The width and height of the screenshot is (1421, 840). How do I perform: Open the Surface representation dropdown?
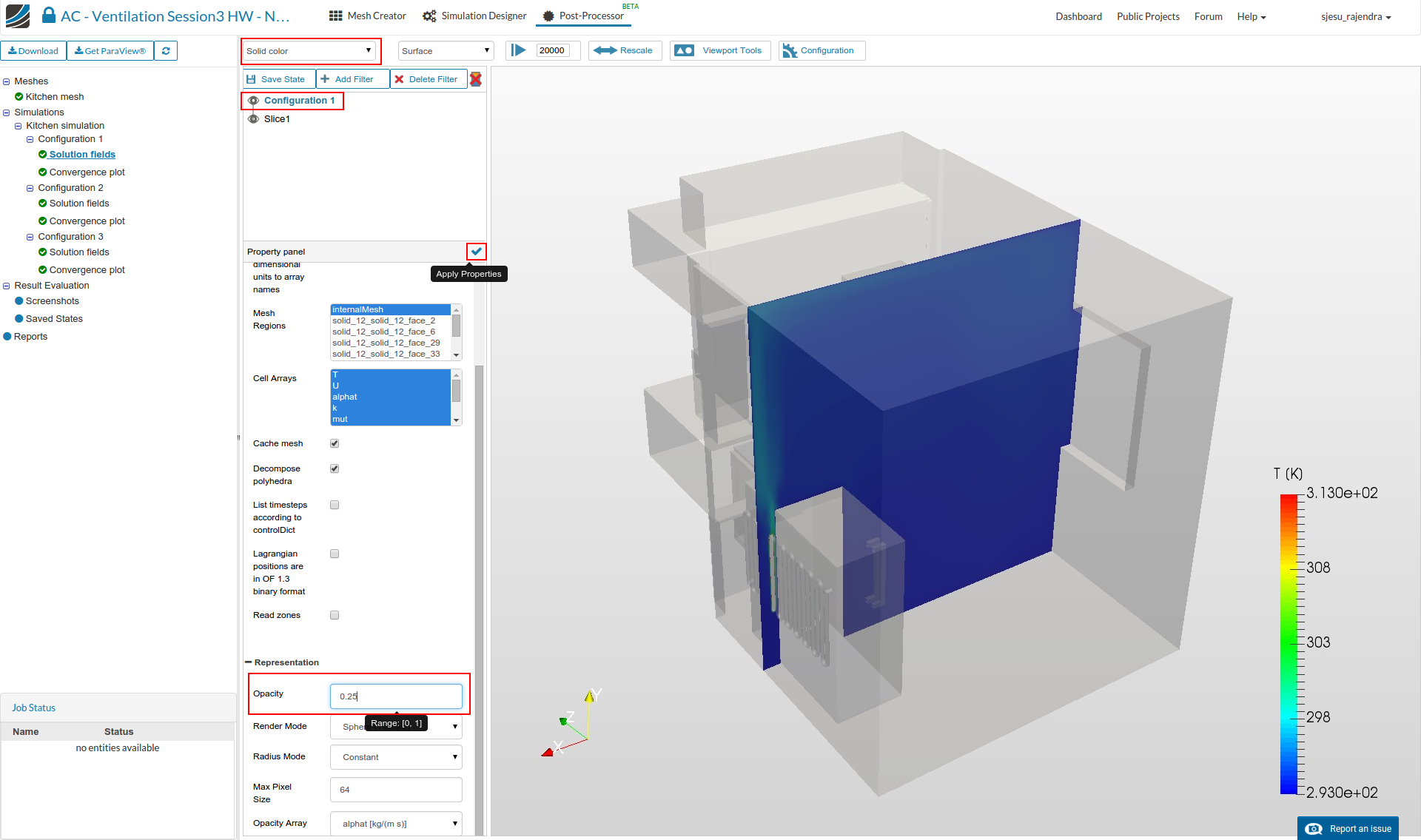click(446, 51)
